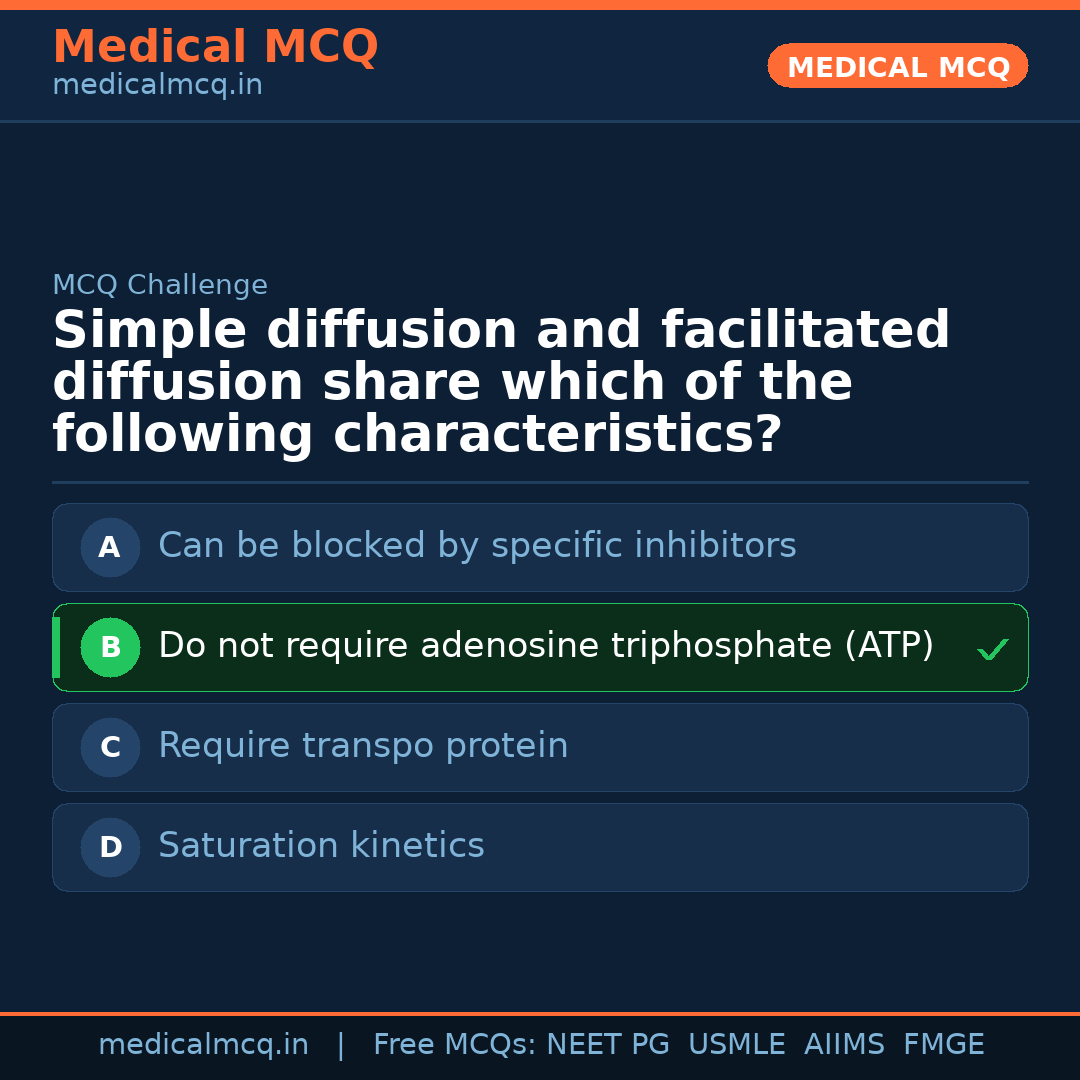Choose the 'Saturation kinetics' option
Viewport: 1080px width, 1080px height.
pyautogui.click(x=321, y=846)
